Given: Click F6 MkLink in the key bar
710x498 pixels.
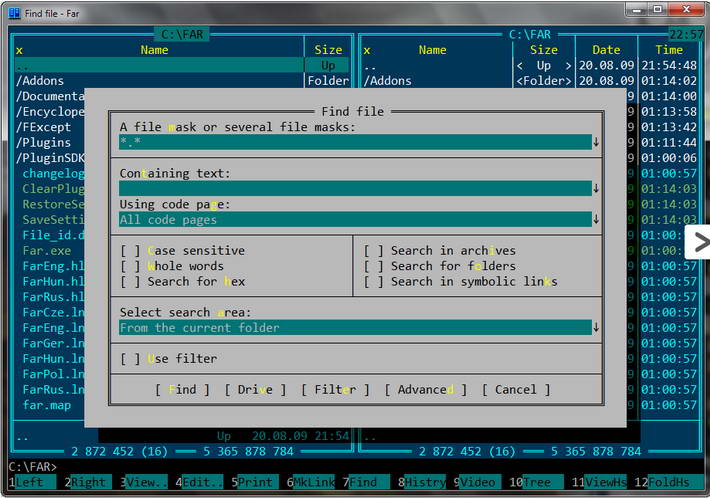Looking at the screenshot, I should click(x=311, y=482).
